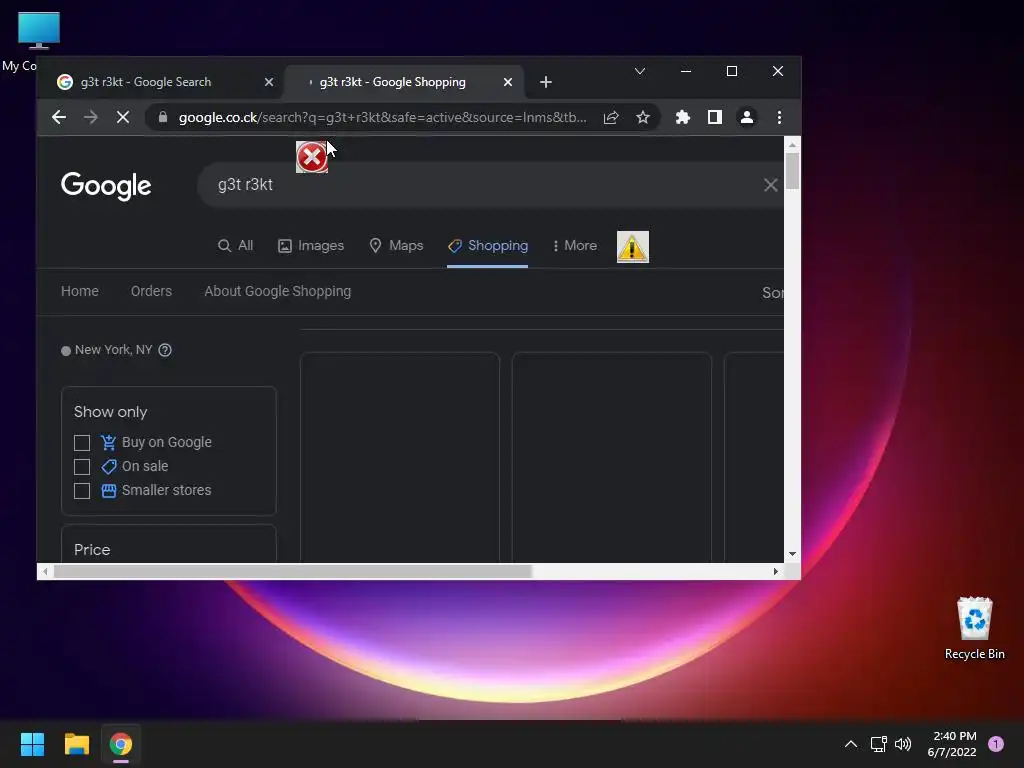The image size is (1024, 768).
Task: Open the taskbar clock and date
Action: pyautogui.click(x=952, y=744)
